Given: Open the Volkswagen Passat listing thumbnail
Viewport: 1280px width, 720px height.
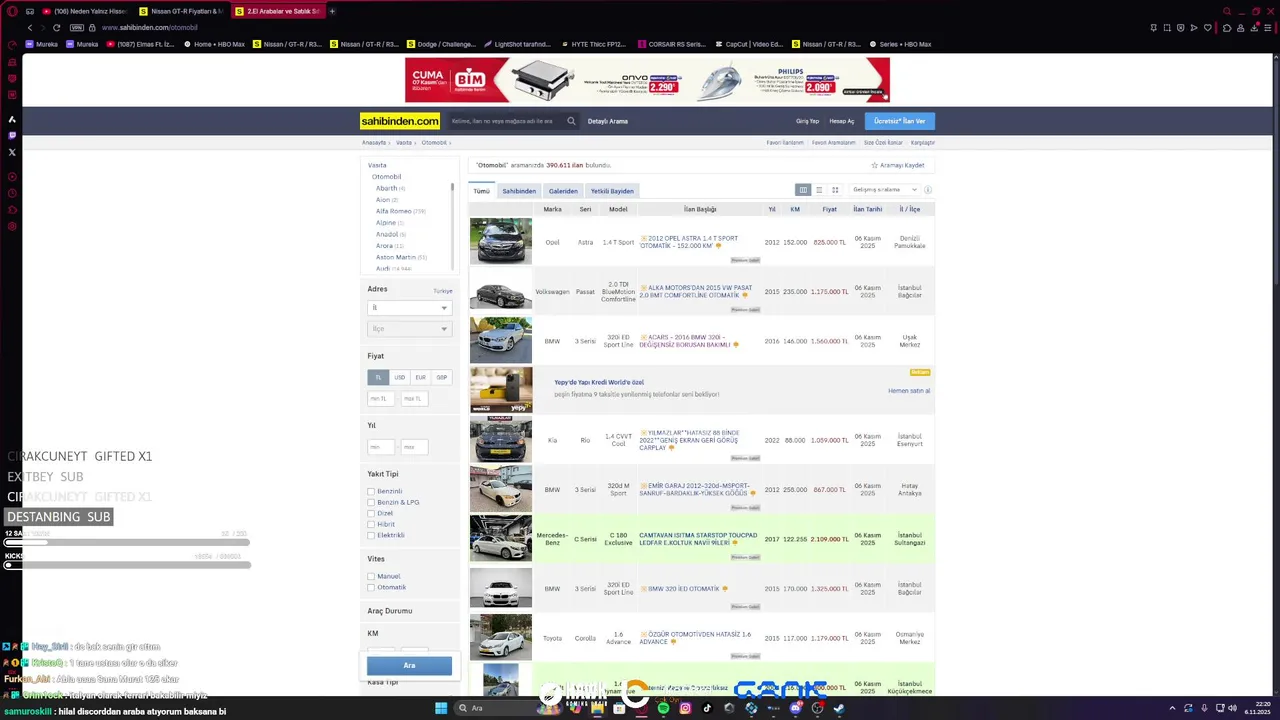Looking at the screenshot, I should [x=501, y=291].
